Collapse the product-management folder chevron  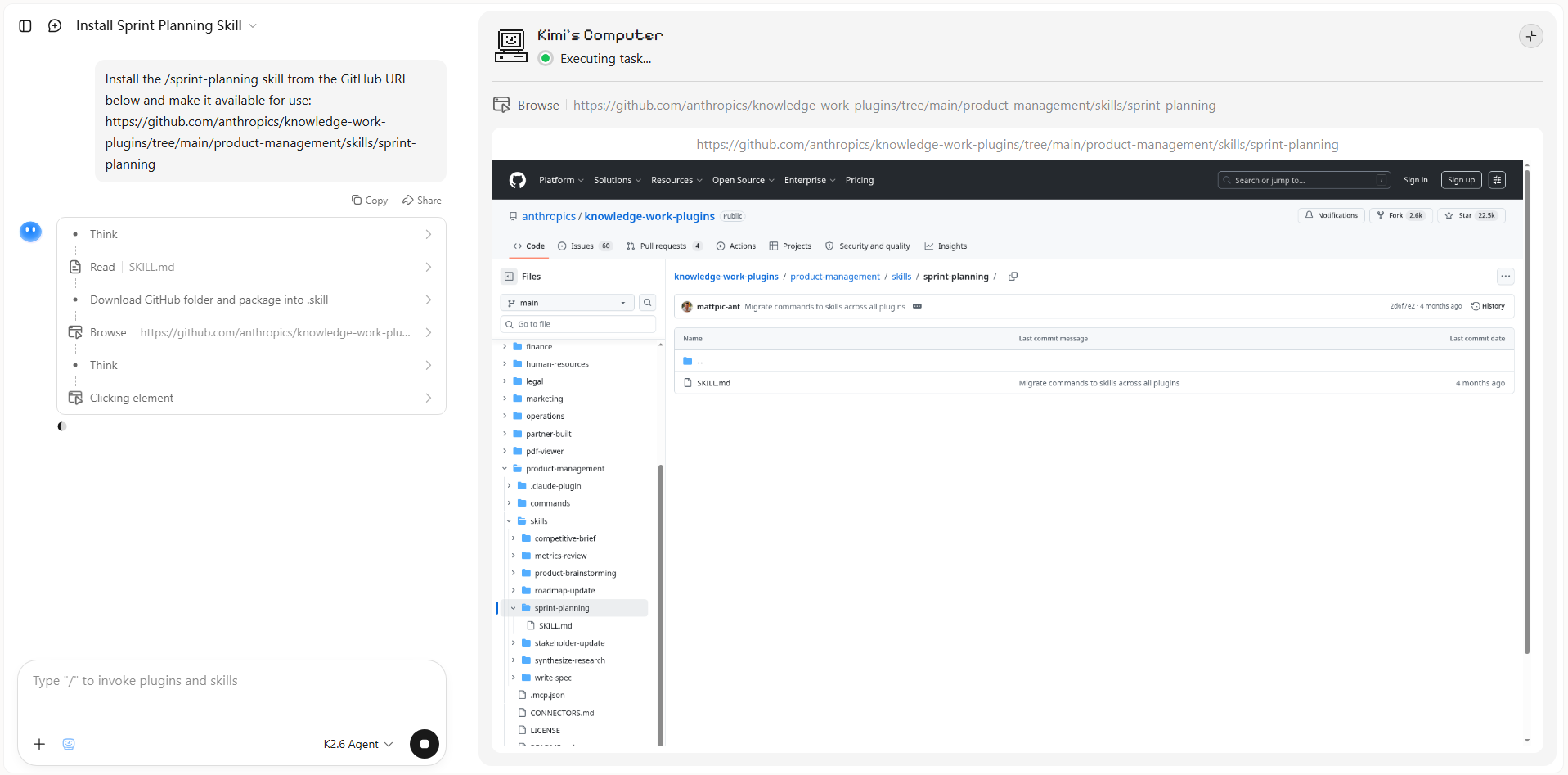coord(505,469)
